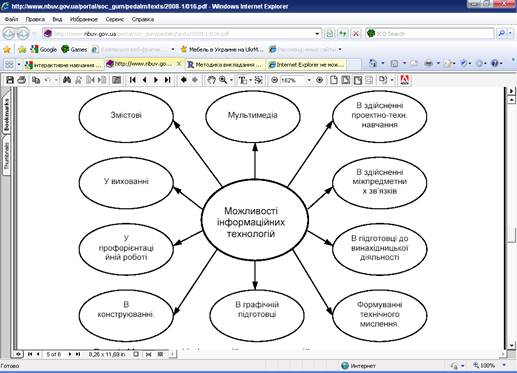517x373 pixels.
Task: Go to the previous page in the Acrobat toolbar
Action: click(144, 80)
